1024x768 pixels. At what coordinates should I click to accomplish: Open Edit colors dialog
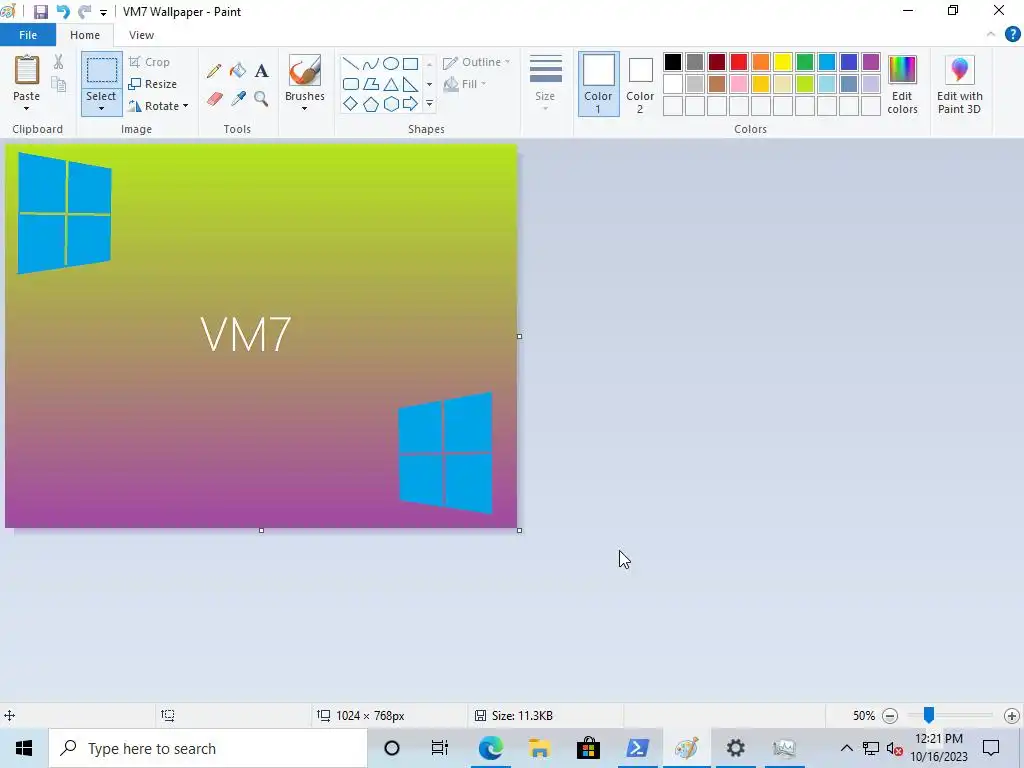(903, 85)
